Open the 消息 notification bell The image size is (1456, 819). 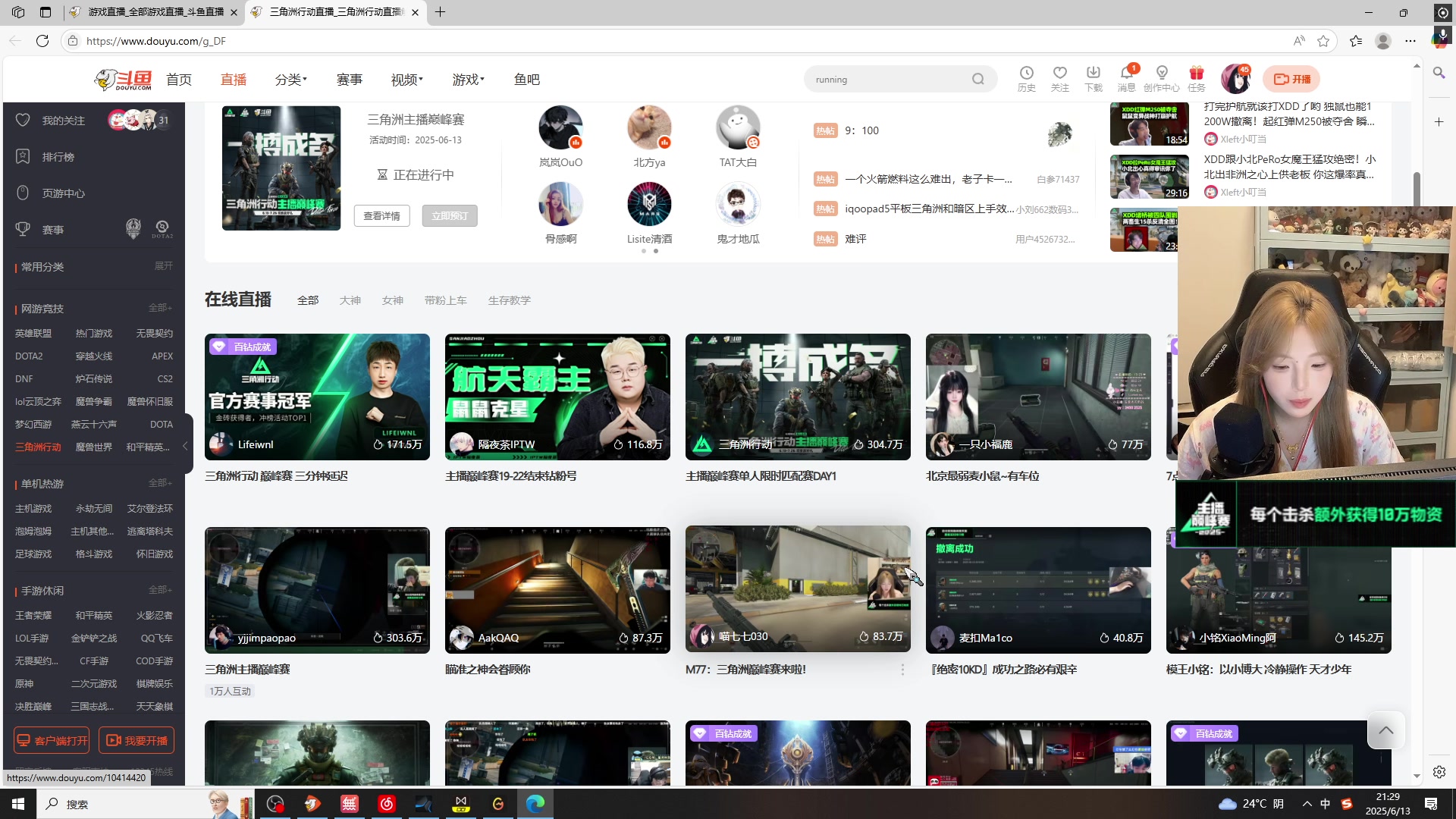click(x=1126, y=74)
